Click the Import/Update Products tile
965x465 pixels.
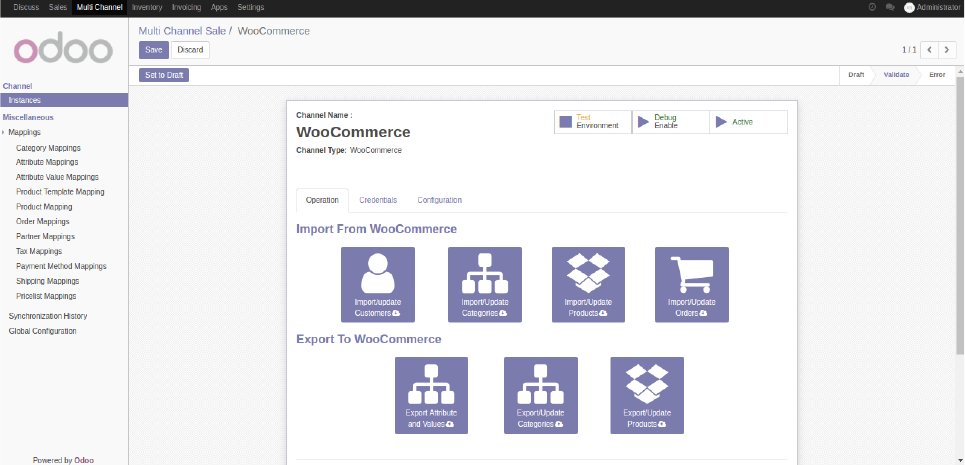588,285
